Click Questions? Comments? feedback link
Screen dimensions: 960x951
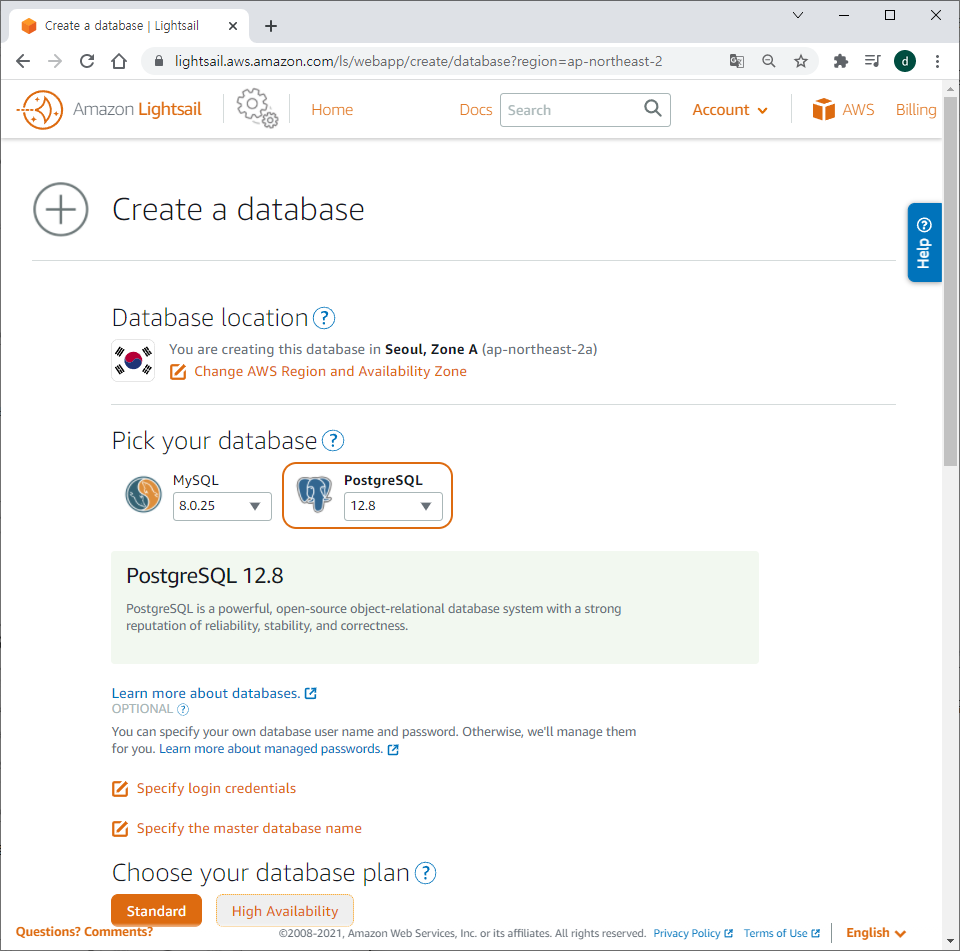84,932
